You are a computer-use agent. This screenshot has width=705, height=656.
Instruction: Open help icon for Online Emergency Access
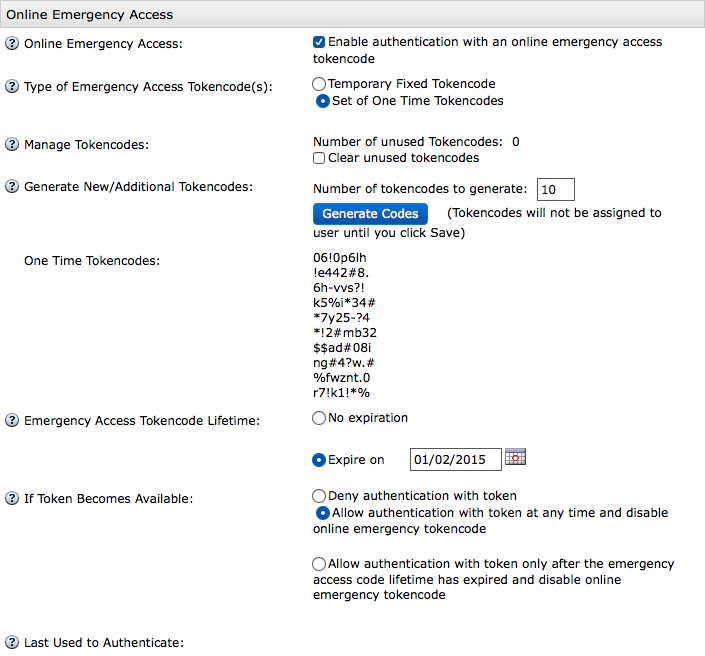pos(12,44)
